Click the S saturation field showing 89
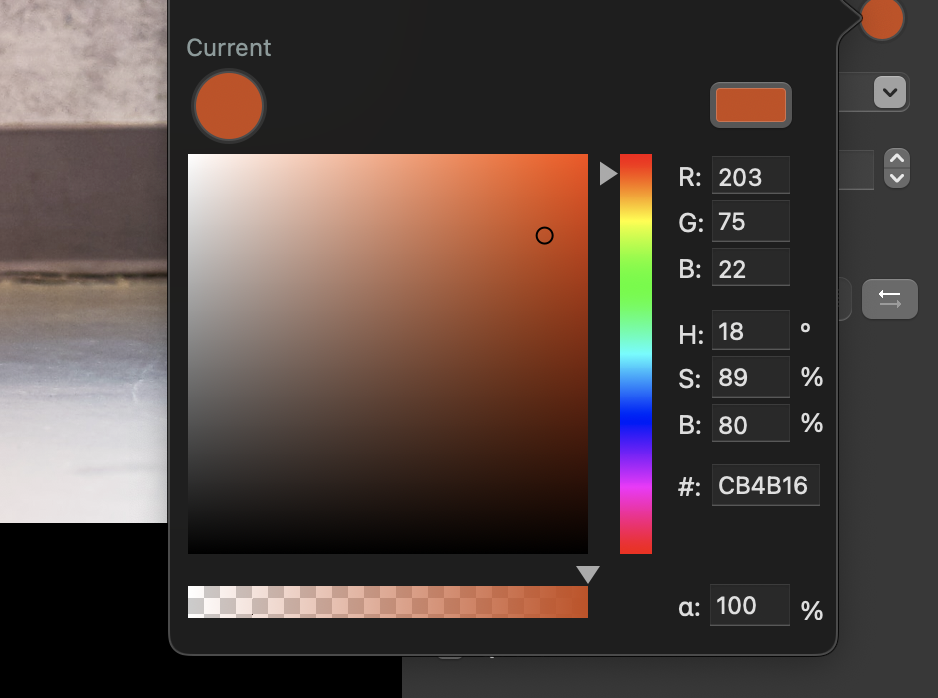Image resolution: width=938 pixels, height=698 pixels. [x=750, y=377]
